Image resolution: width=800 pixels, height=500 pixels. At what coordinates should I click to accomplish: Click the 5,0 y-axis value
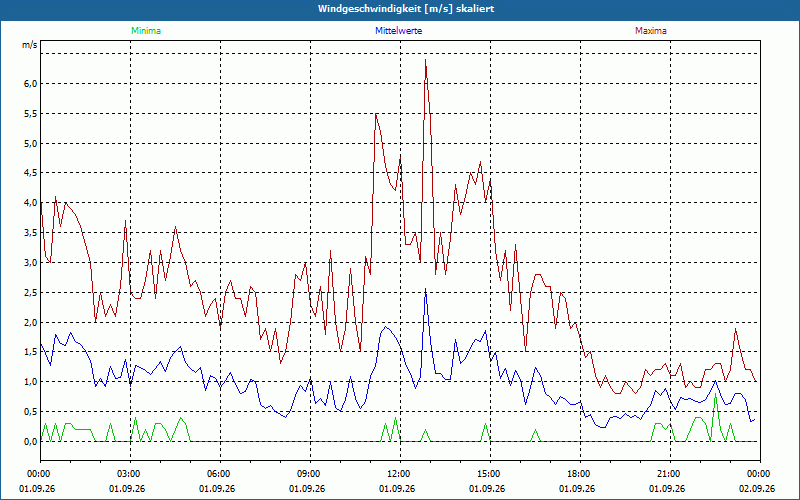click(31, 143)
